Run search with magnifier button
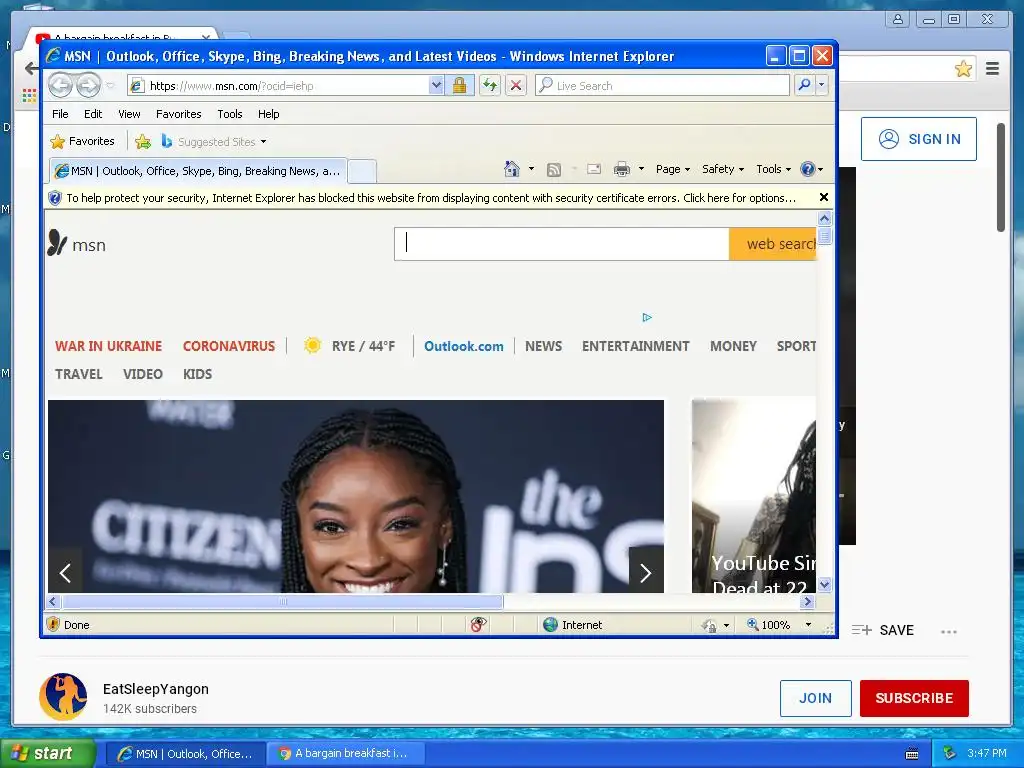 pos(805,86)
